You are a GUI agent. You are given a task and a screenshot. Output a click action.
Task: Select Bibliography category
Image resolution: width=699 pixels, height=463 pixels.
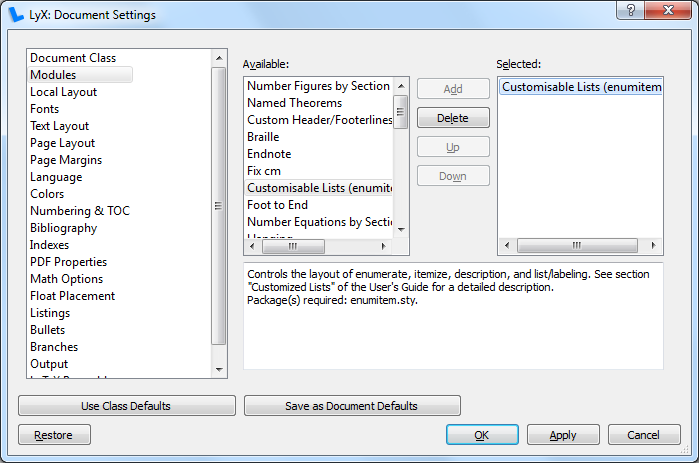63,228
